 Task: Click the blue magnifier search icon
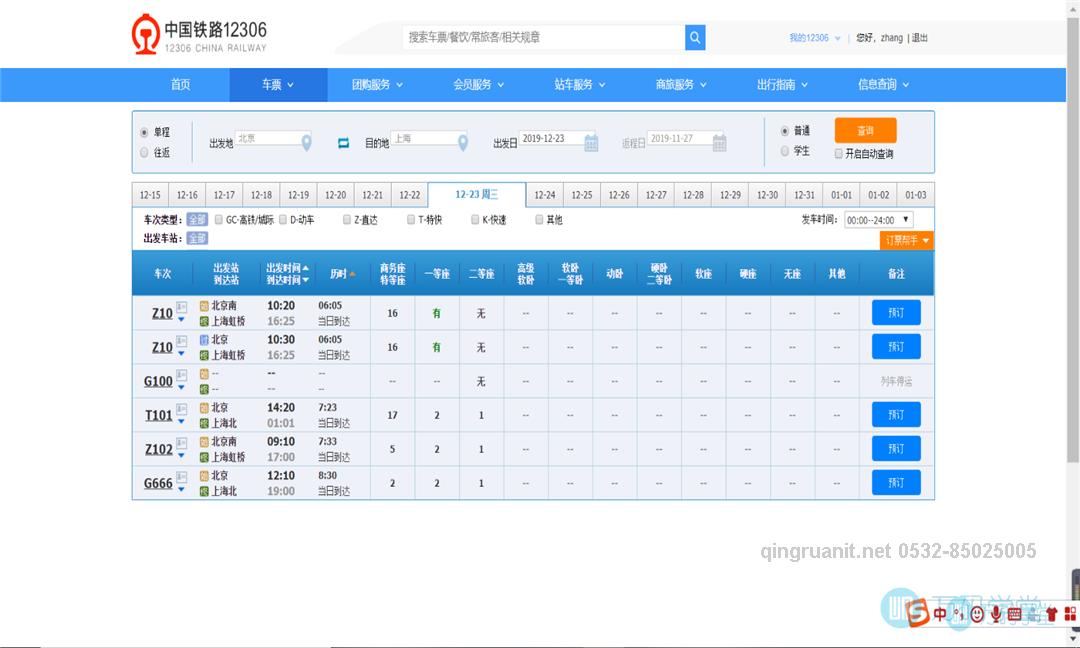[x=695, y=37]
